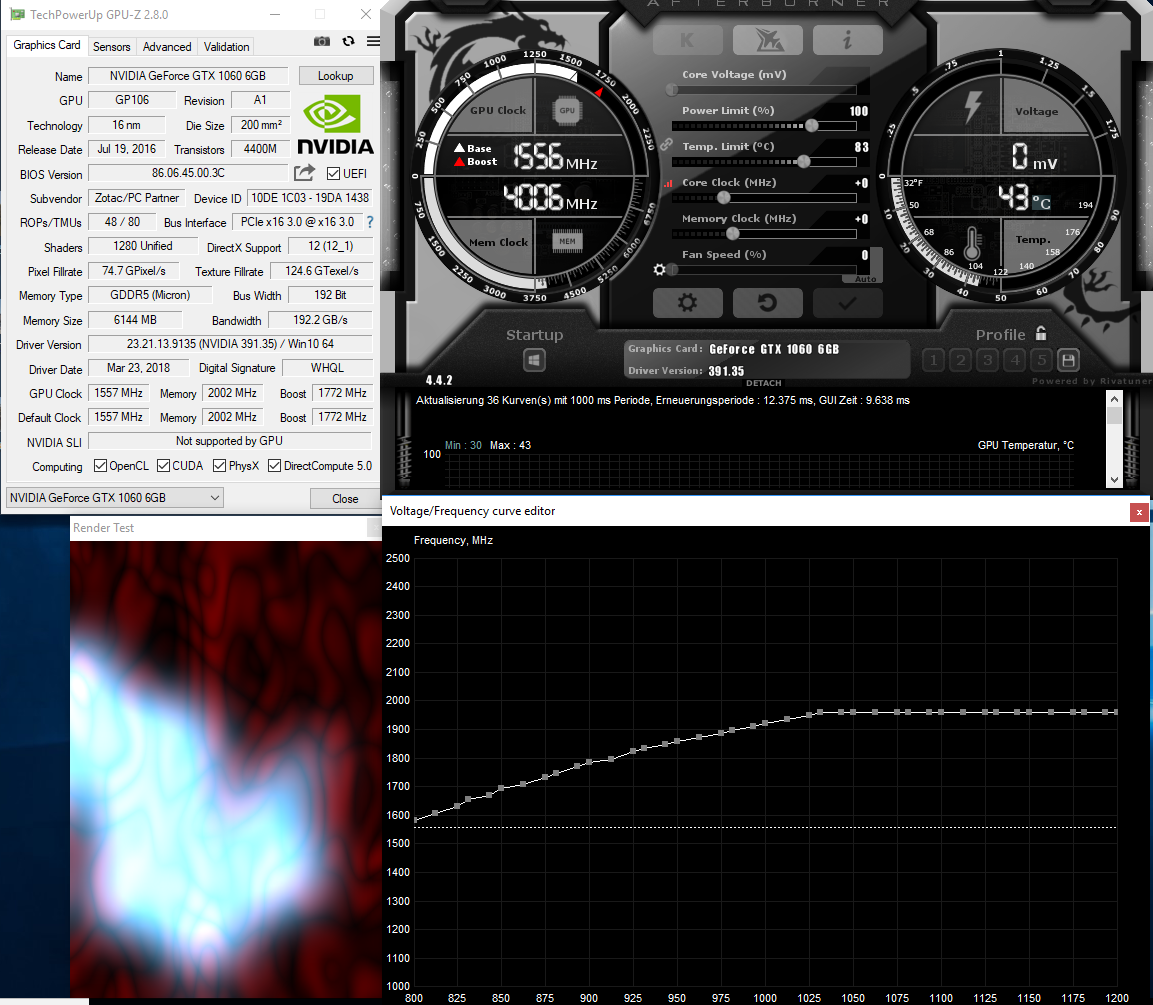Click the Lookup button in GPU-Z

pyautogui.click(x=335, y=76)
